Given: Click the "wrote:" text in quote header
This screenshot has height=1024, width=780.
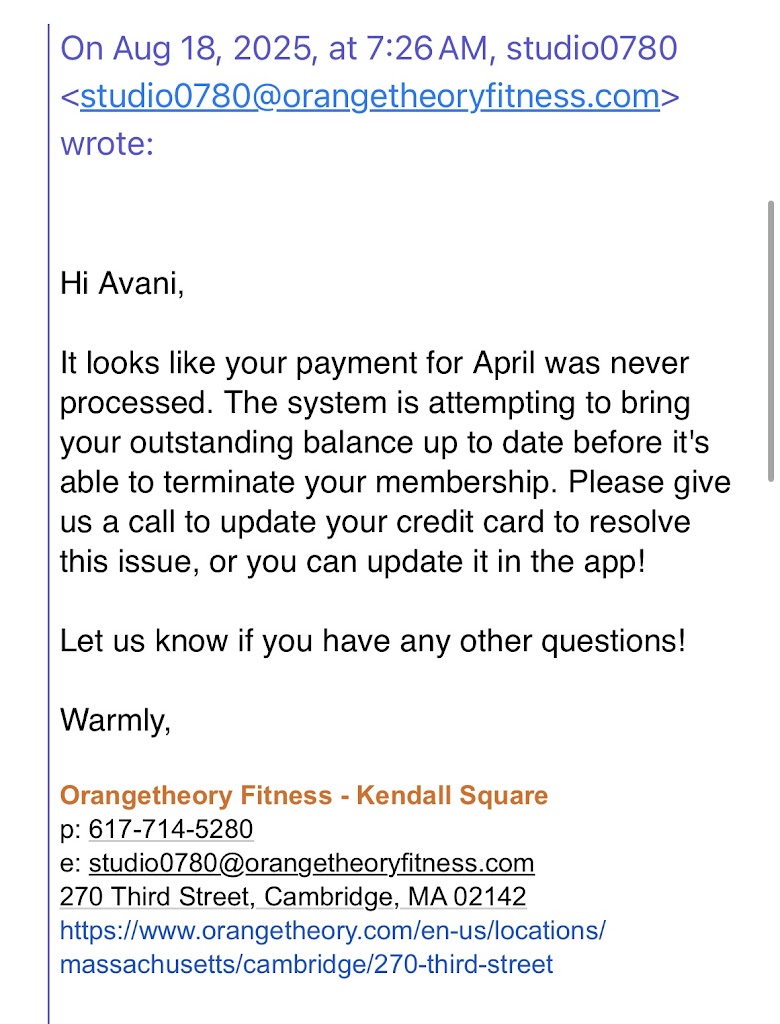Looking at the screenshot, I should pos(107,143).
